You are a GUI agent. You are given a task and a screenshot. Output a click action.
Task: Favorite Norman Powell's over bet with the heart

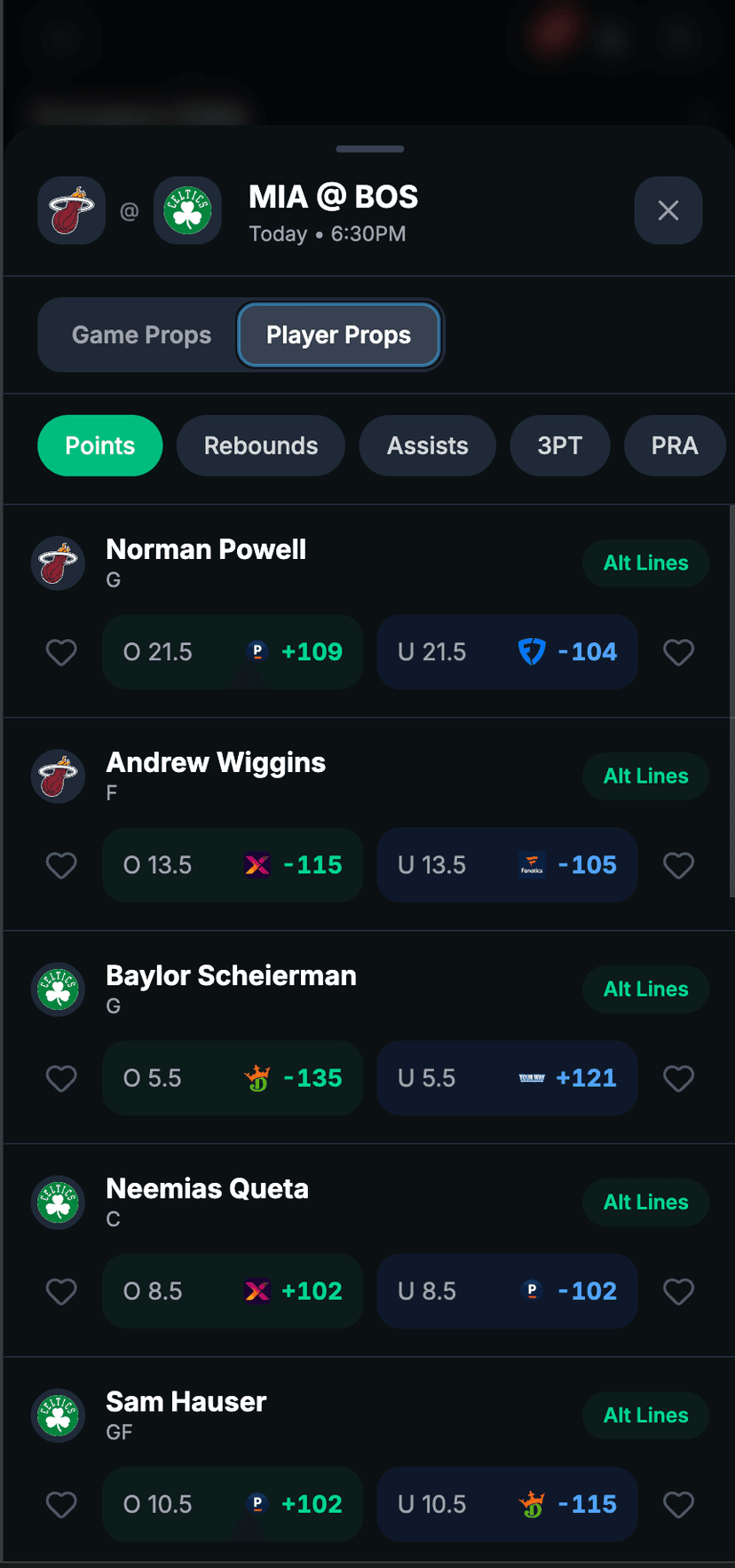pos(60,652)
